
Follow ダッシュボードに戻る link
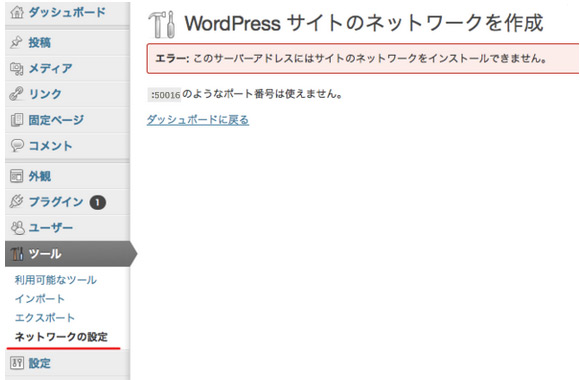tap(198, 120)
